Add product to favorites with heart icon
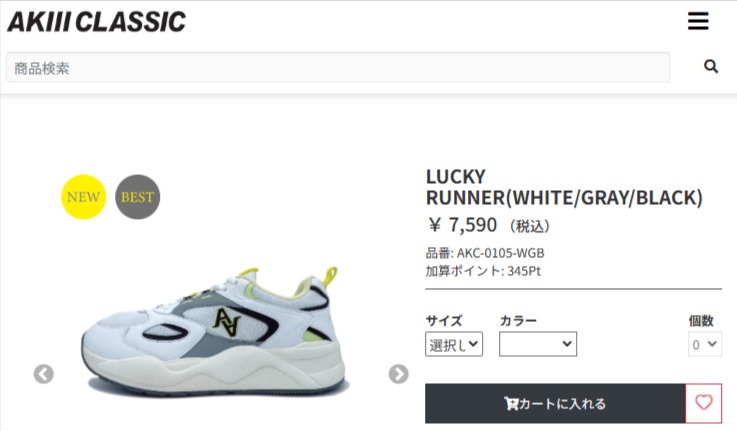737x431 pixels. click(x=704, y=403)
